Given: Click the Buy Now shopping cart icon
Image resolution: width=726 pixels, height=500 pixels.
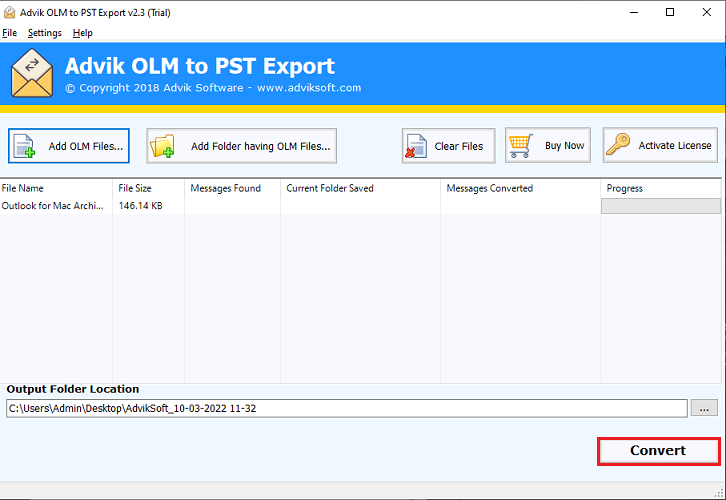Looking at the screenshot, I should point(521,146).
